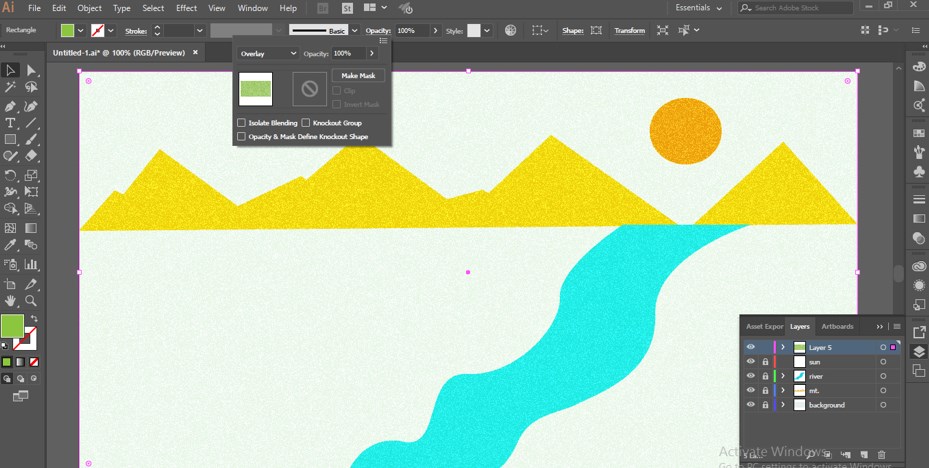Toggle background layer visibility eye
This screenshot has width=929, height=468.
click(751, 405)
